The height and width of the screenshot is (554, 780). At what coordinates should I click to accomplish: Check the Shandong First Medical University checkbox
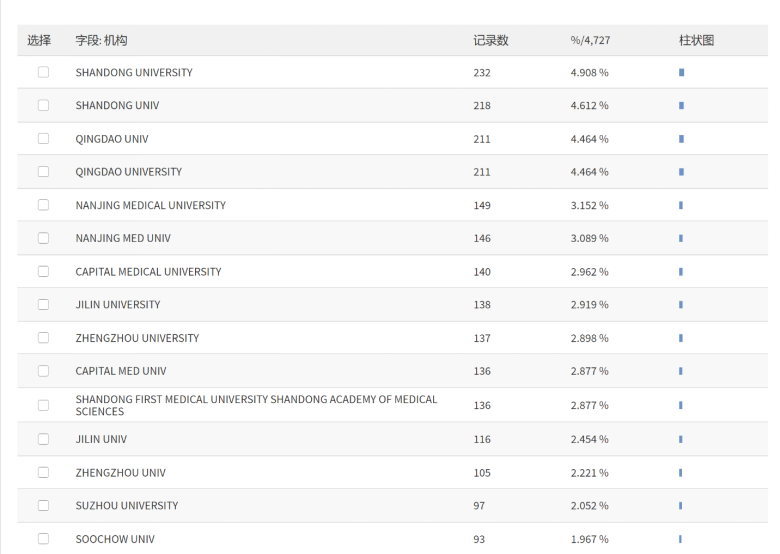pyautogui.click(x=43, y=405)
